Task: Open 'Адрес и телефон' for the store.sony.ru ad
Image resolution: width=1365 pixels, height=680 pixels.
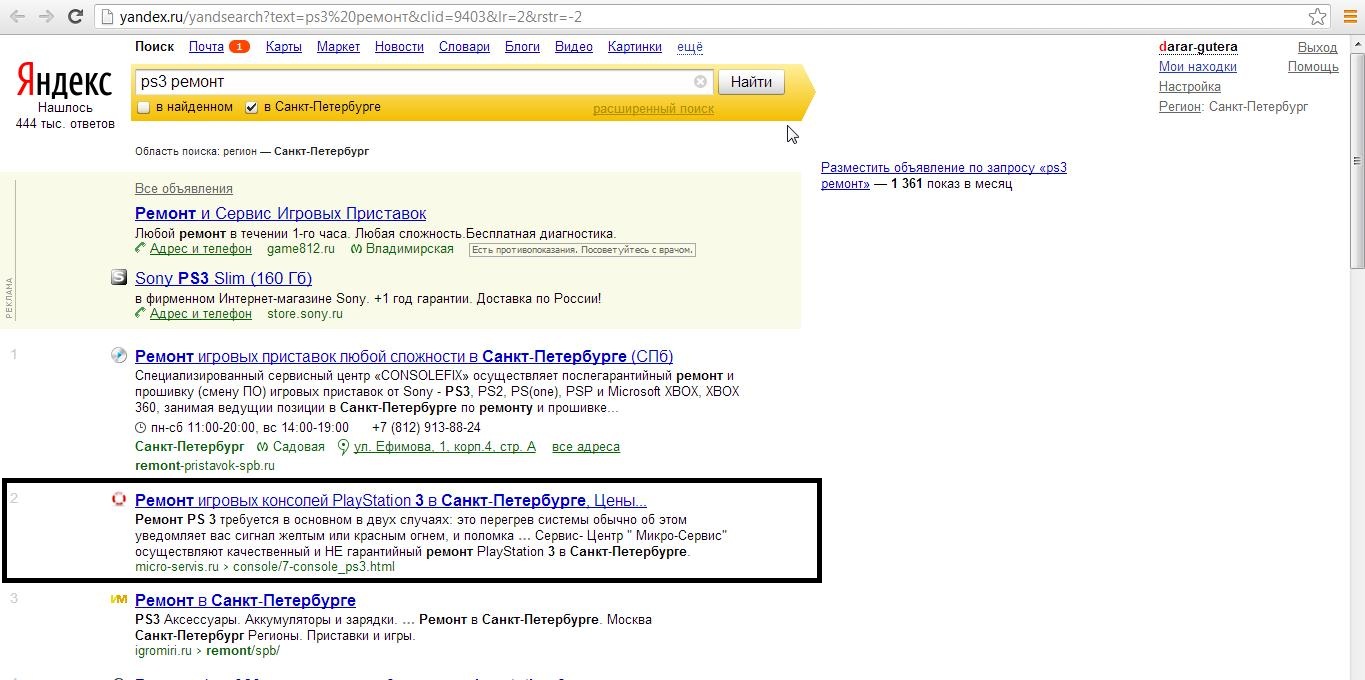Action: [201, 314]
